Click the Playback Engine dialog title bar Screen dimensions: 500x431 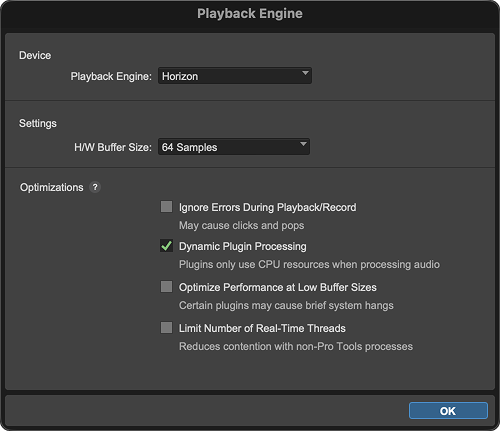tap(250, 14)
